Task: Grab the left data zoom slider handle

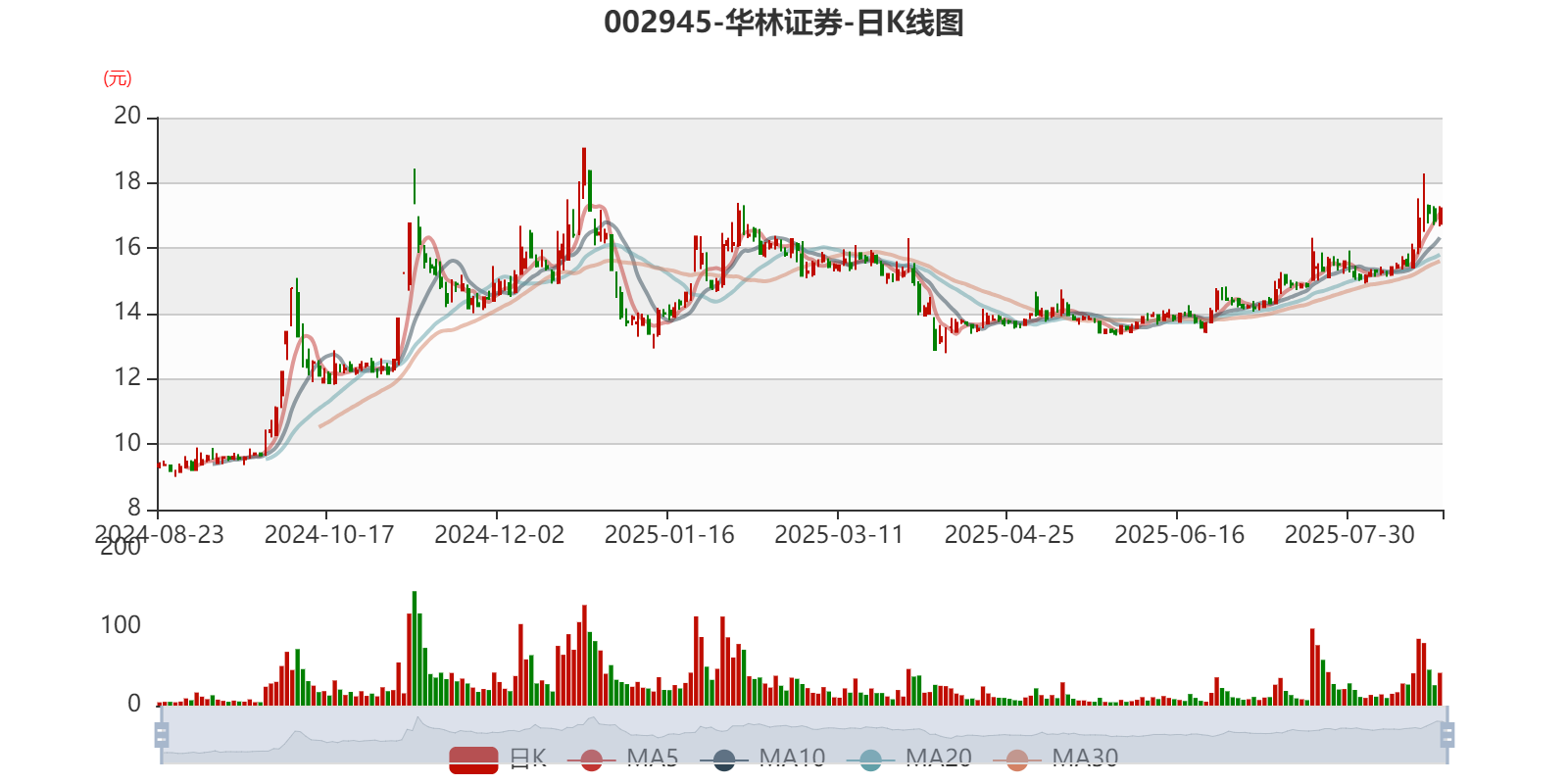Action: [162, 734]
